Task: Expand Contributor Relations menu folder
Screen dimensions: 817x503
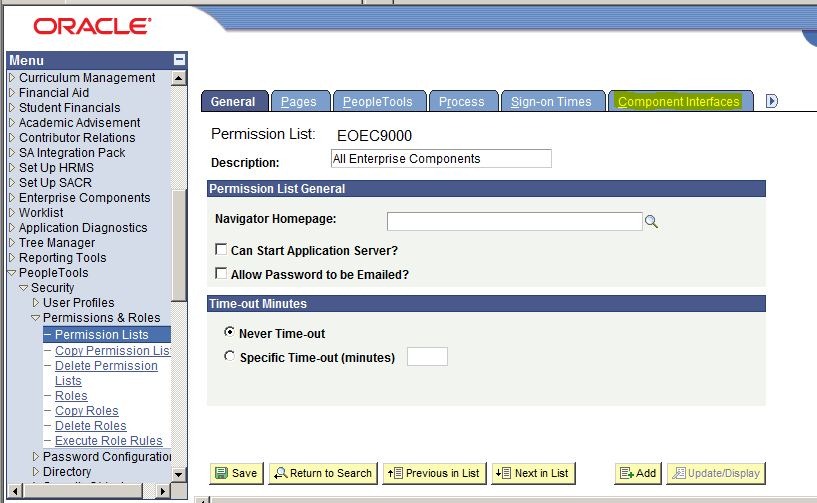Action: [x=12, y=138]
